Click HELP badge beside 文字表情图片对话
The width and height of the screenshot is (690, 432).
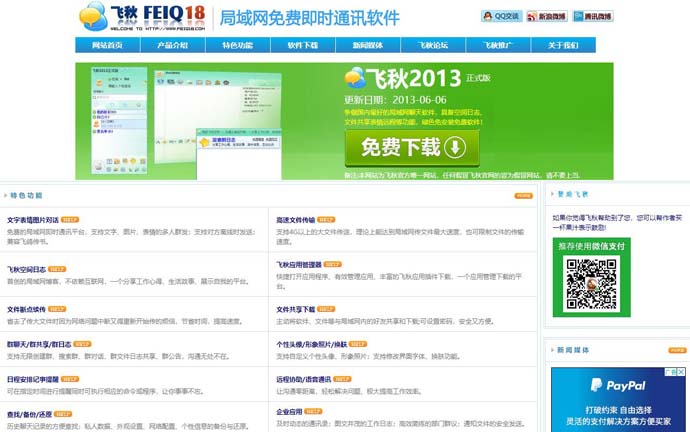70,220
